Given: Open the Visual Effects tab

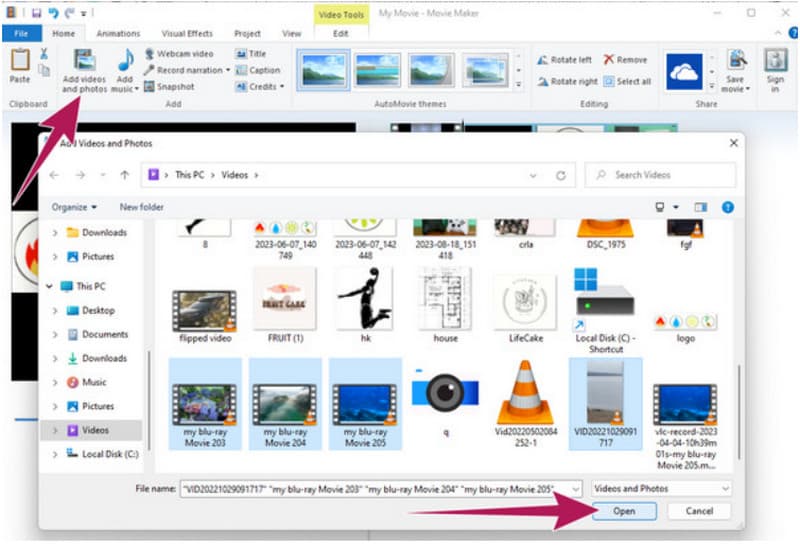Looking at the screenshot, I should pos(186,33).
